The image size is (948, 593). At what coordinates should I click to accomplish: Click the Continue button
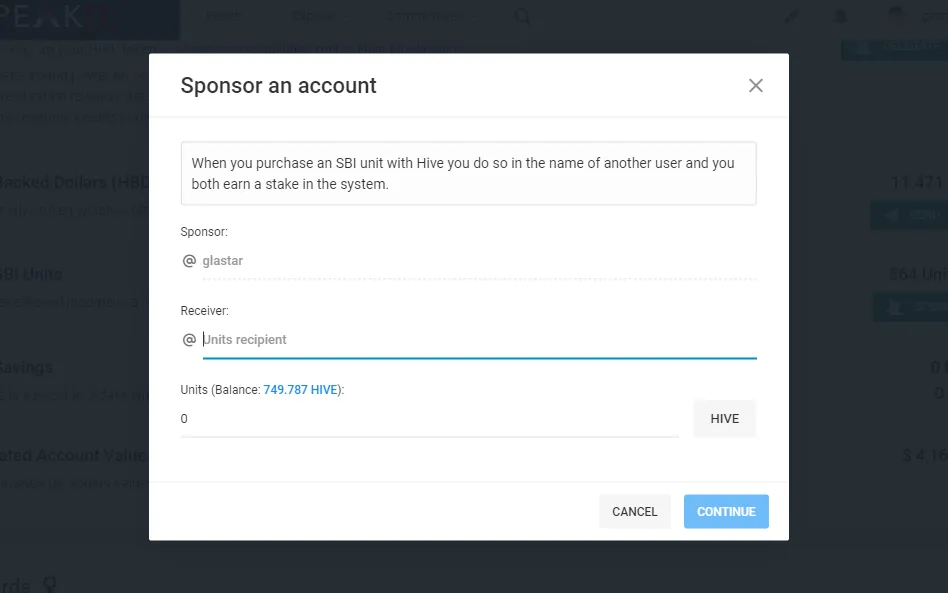tap(726, 511)
